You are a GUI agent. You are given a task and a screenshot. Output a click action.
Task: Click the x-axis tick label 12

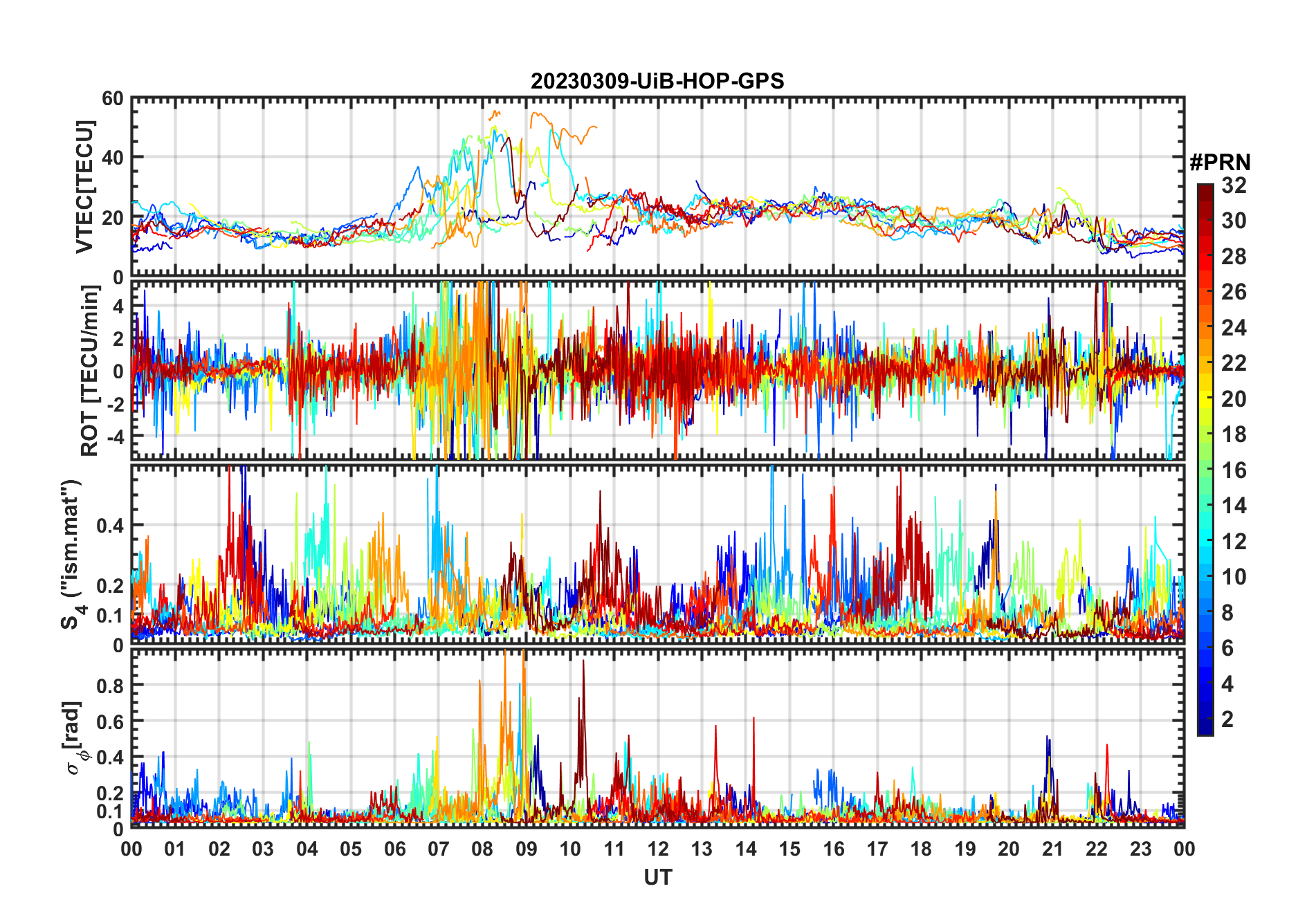pos(658,849)
